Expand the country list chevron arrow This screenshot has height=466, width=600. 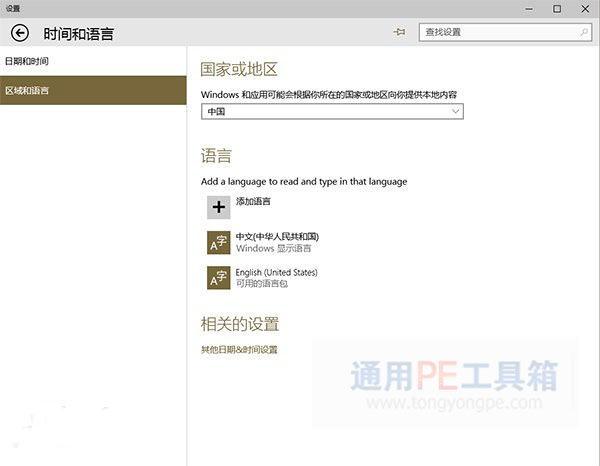coord(455,111)
